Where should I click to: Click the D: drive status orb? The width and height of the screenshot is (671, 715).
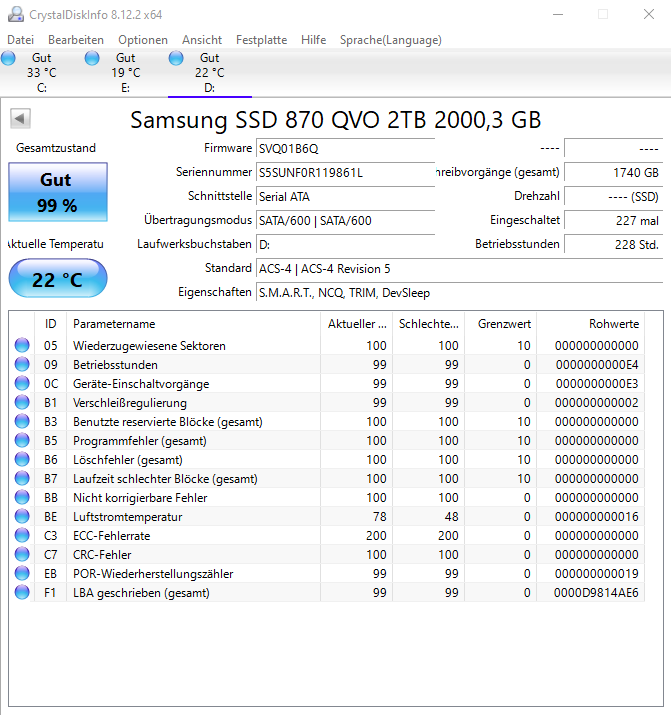[x=176, y=58]
